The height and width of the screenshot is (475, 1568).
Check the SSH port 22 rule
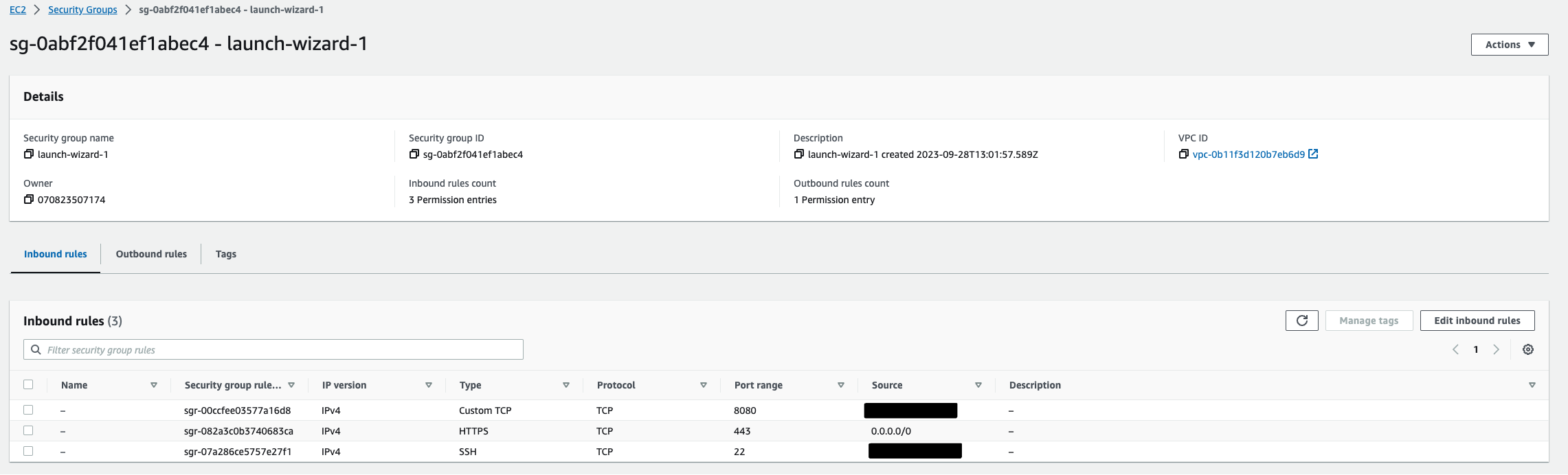click(x=28, y=451)
